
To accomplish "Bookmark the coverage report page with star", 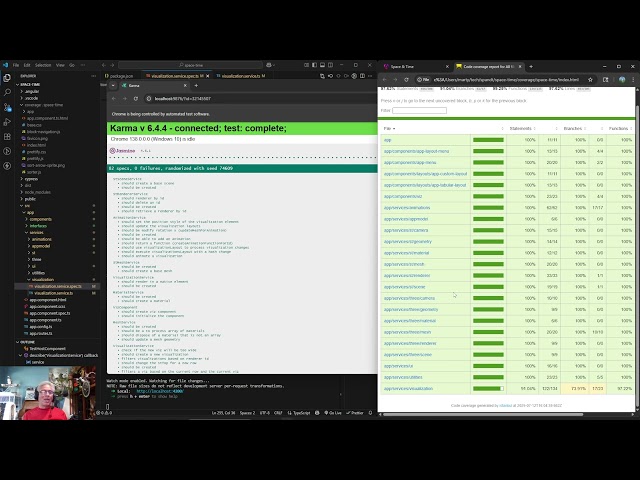I will (x=590, y=80).
